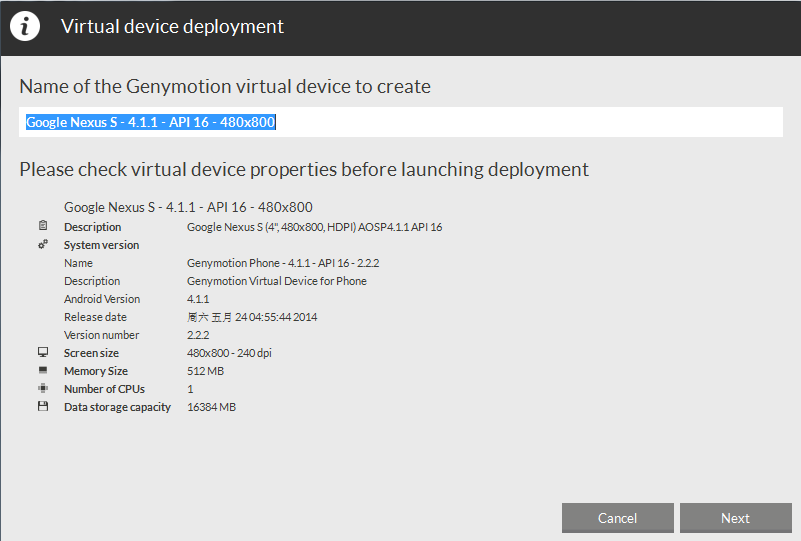Click the description value 'Google Nexus S (4", 480x800, HDPI) AOSP4.1.1 API 16'

click(x=314, y=227)
